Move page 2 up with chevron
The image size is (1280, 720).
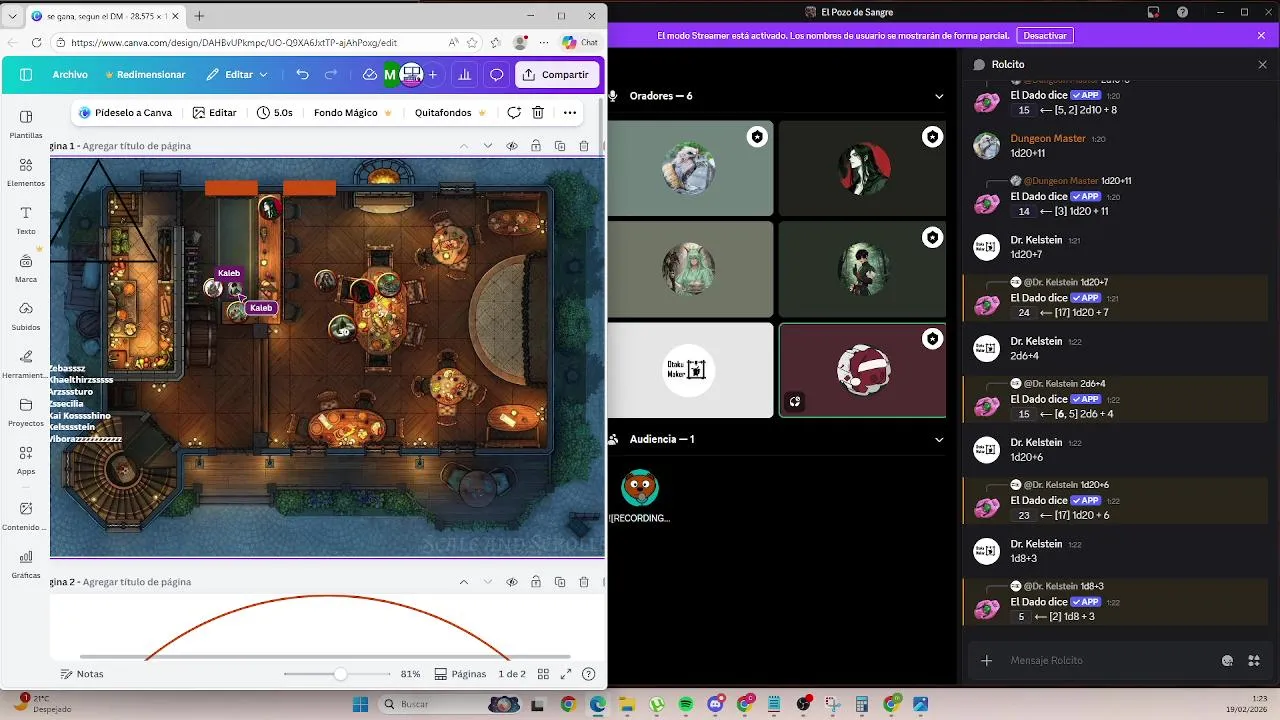[x=464, y=582]
